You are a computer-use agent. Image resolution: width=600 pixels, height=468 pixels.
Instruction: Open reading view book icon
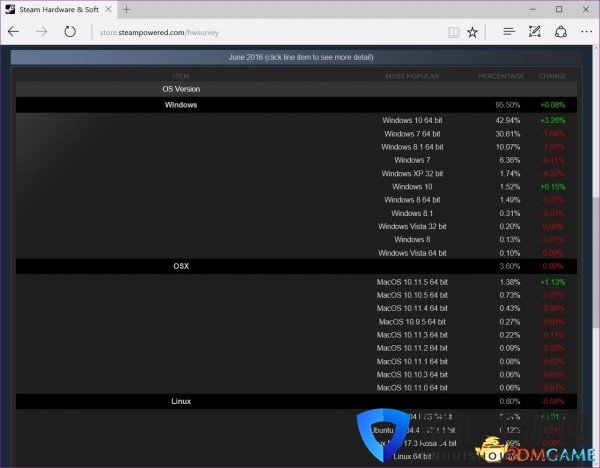click(454, 33)
